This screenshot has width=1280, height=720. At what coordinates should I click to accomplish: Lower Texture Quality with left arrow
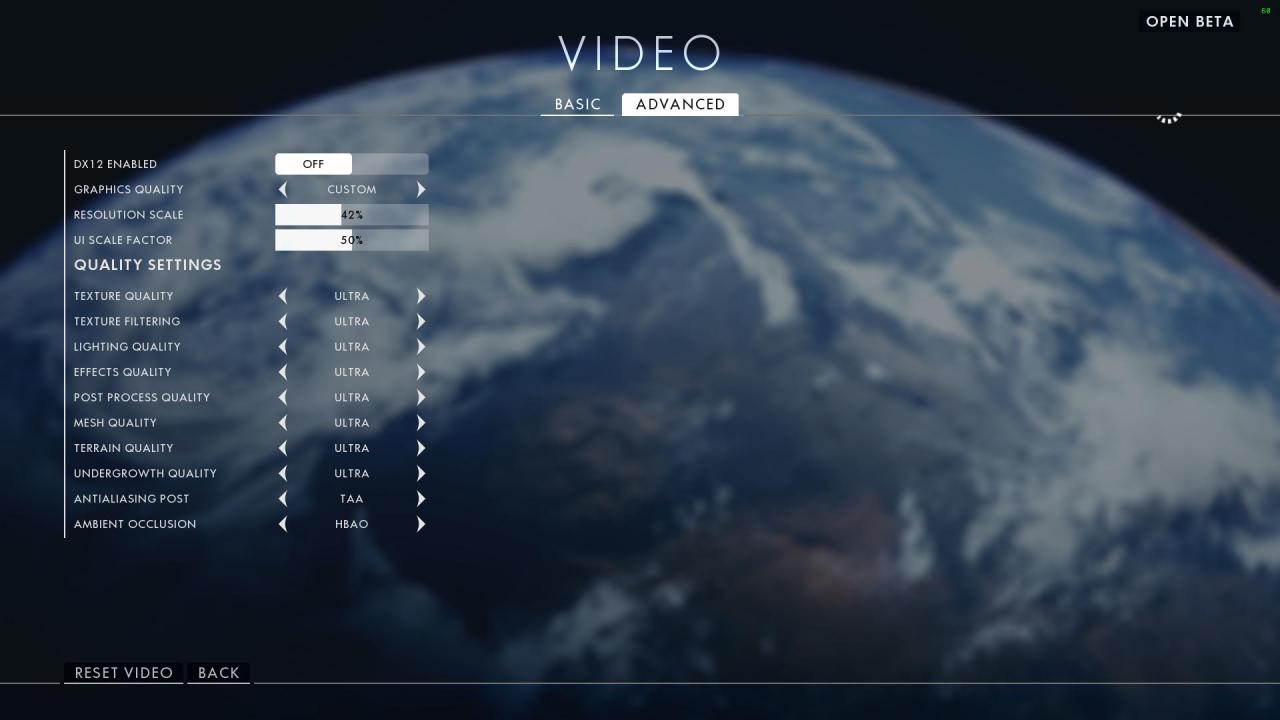[x=282, y=296]
